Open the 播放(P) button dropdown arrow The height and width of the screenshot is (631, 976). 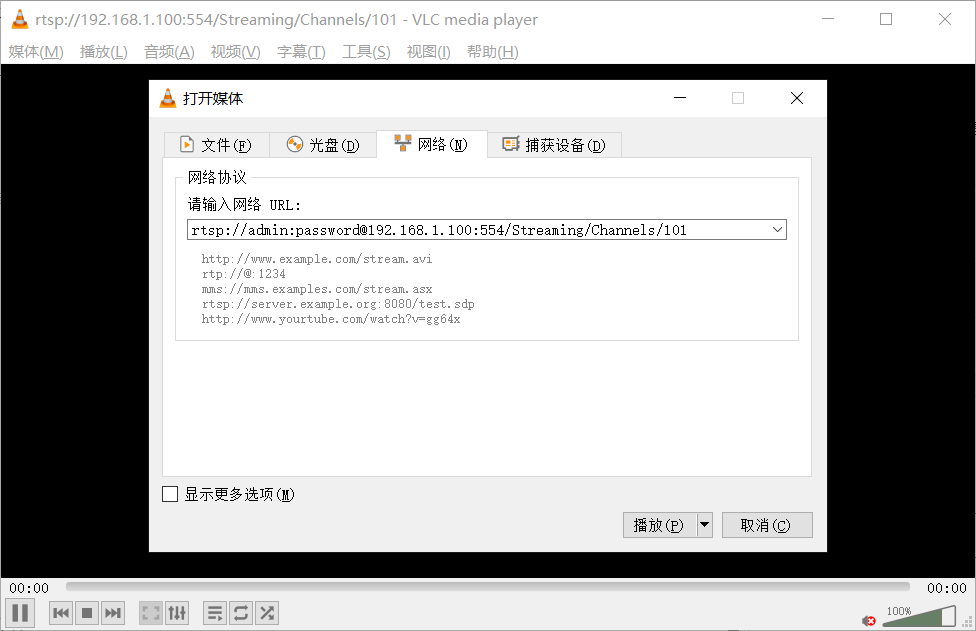point(705,525)
